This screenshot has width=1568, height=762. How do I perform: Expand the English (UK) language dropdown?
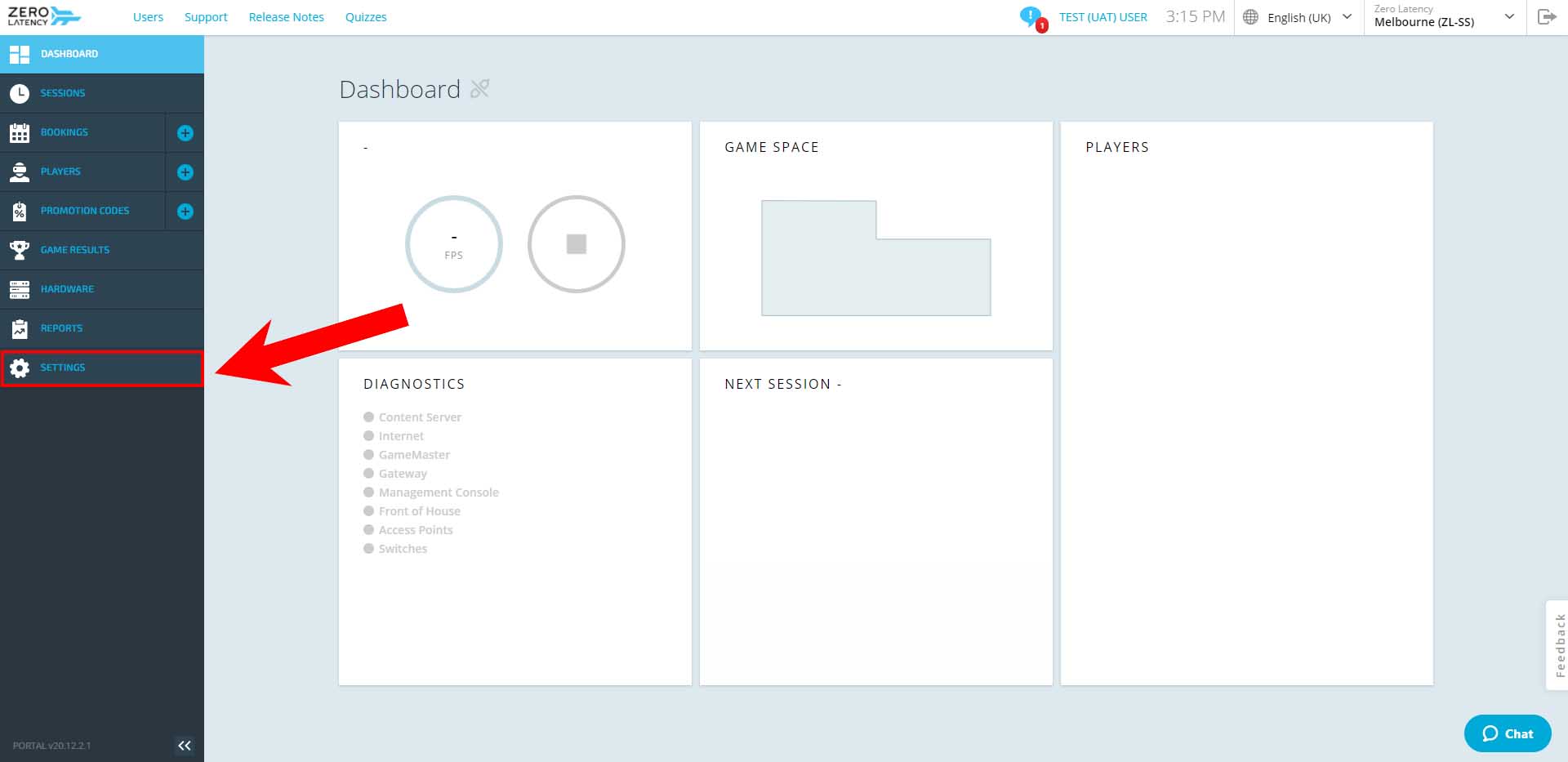coord(1298,17)
